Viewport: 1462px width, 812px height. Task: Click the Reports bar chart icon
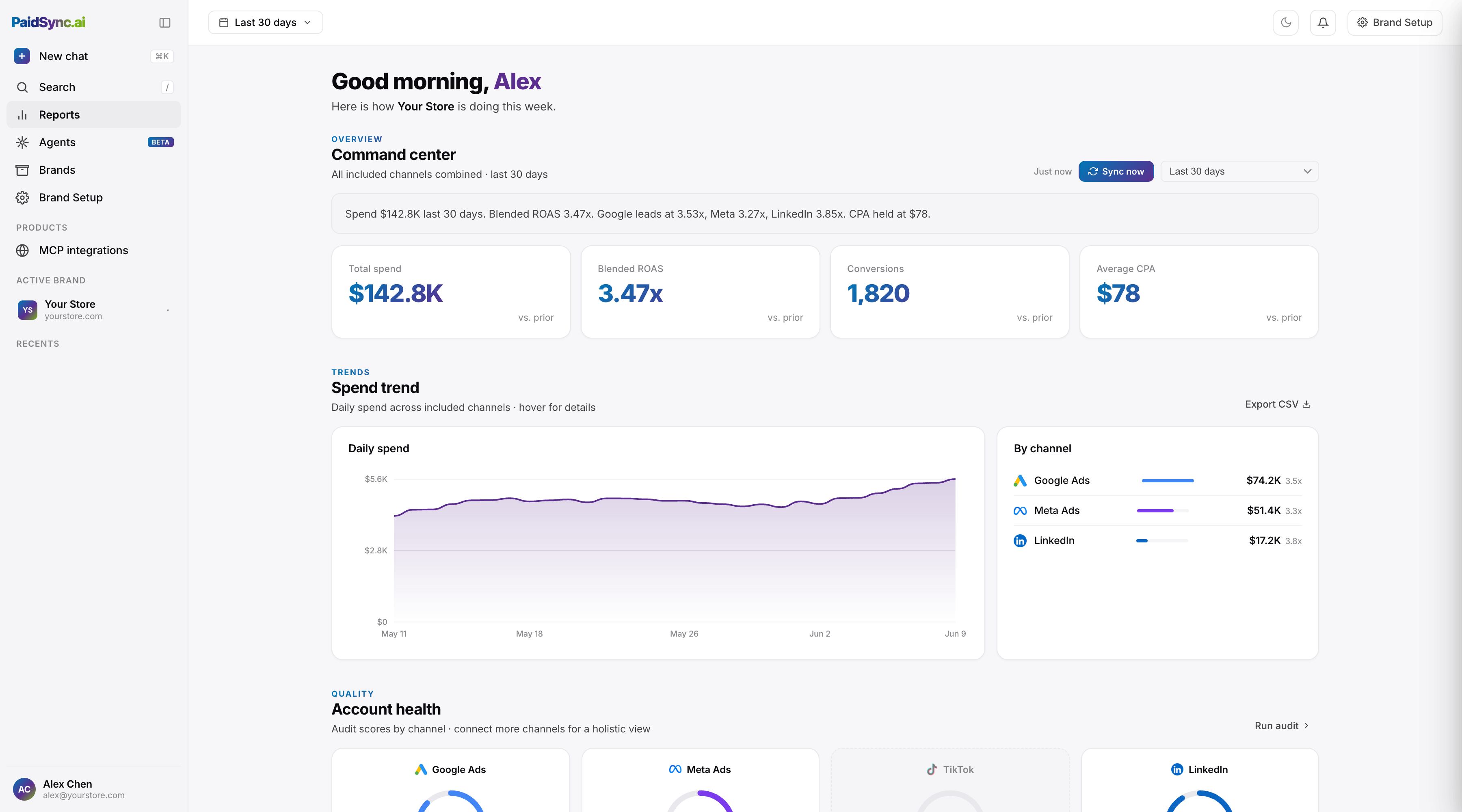[x=22, y=114]
